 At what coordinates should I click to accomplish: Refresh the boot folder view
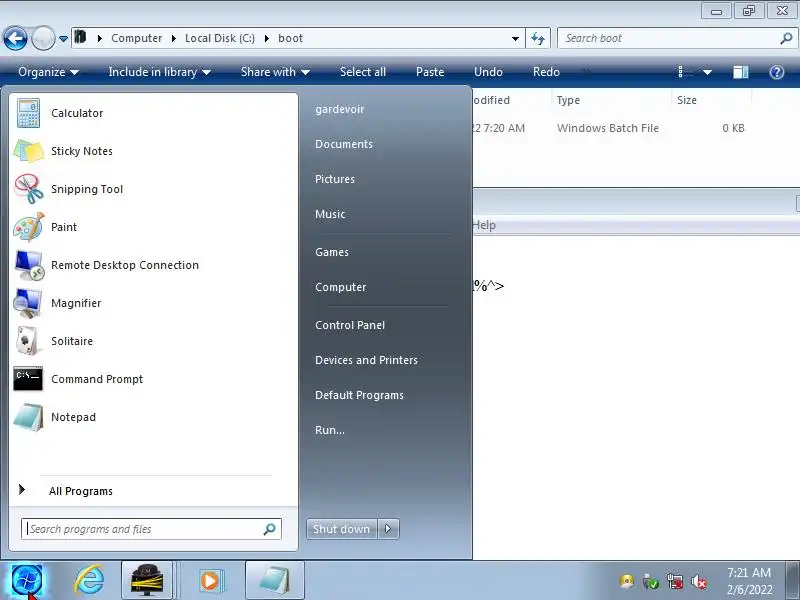[x=538, y=38]
